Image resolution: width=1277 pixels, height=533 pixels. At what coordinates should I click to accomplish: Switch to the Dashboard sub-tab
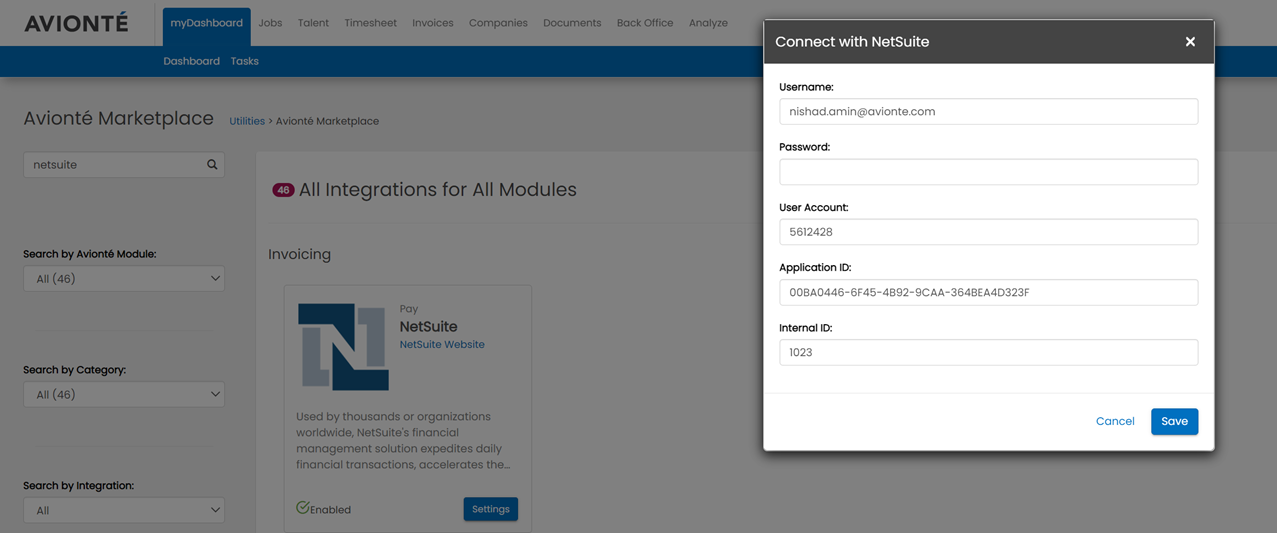191,61
